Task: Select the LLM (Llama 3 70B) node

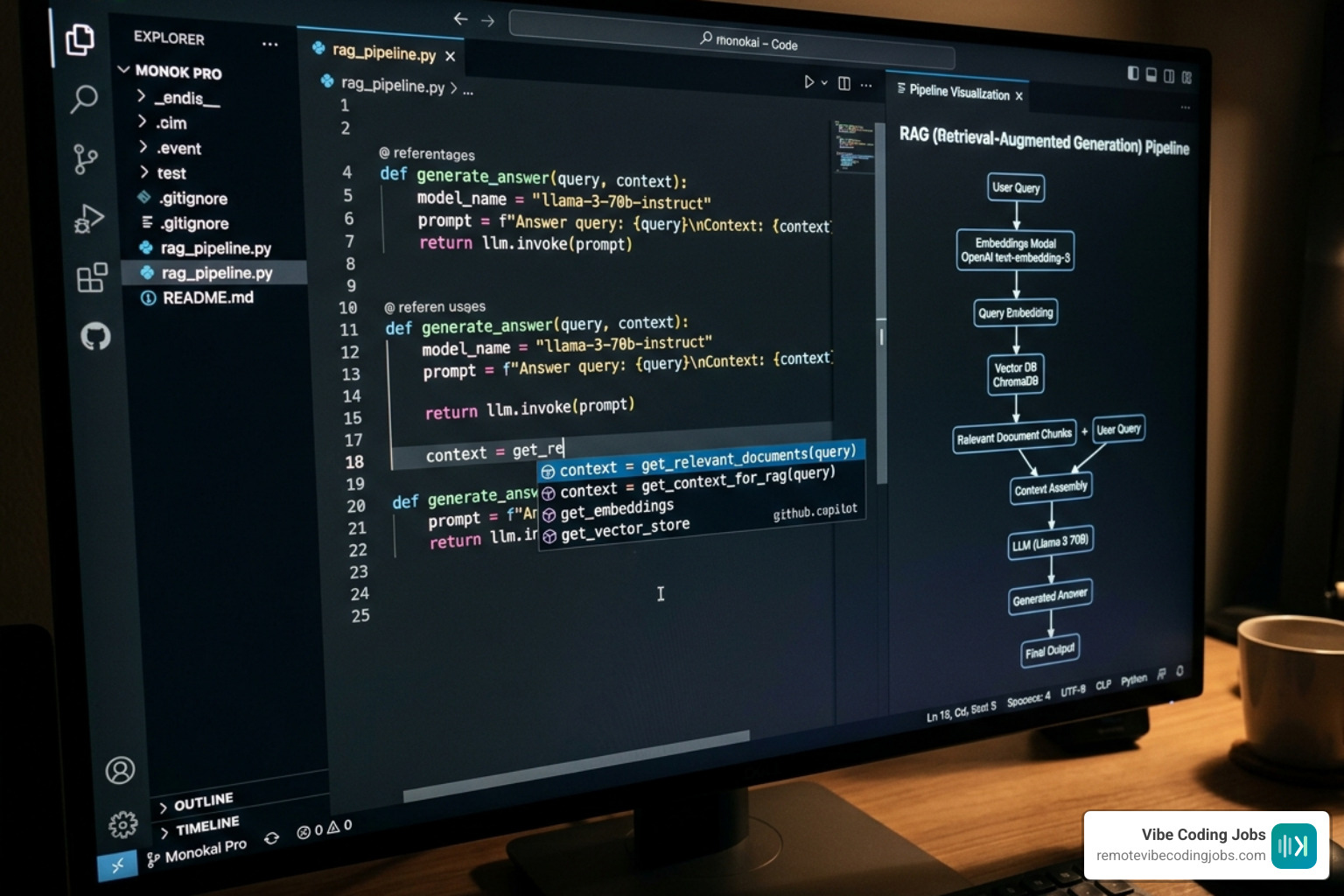Action: pos(1050,542)
